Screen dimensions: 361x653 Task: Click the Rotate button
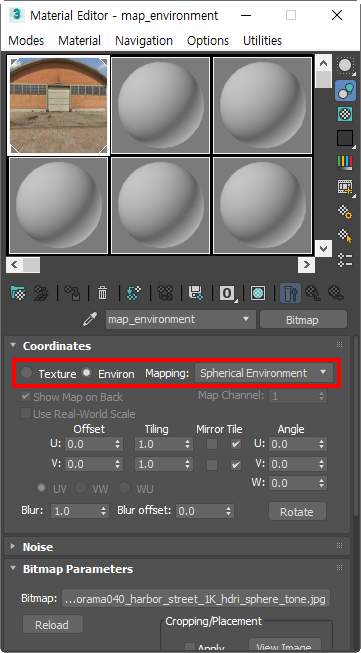point(297,511)
